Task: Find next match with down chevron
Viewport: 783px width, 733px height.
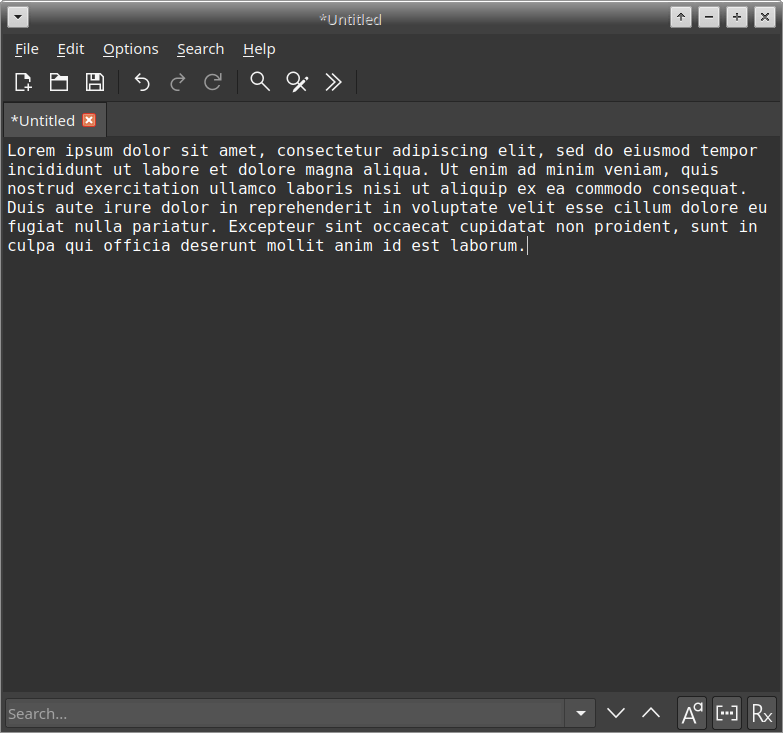Action: coord(616,714)
